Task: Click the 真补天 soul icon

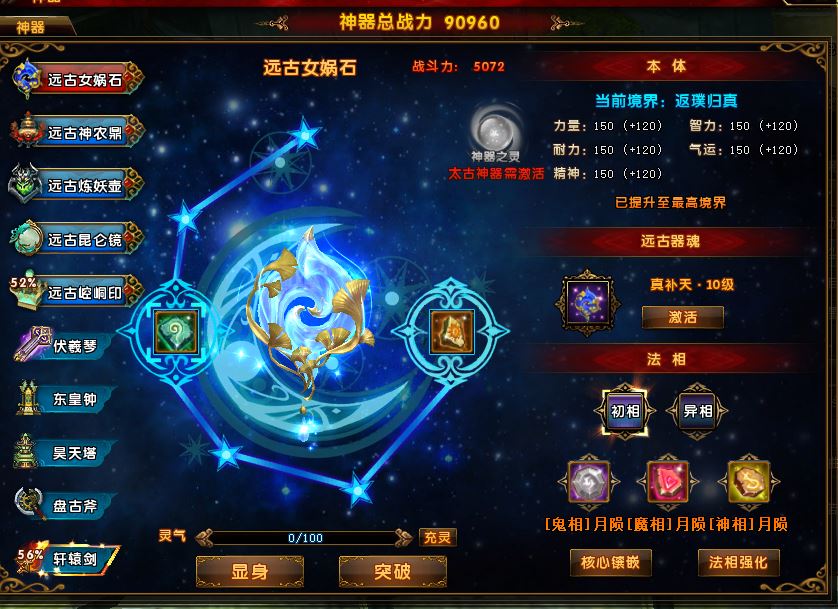Action: 587,303
